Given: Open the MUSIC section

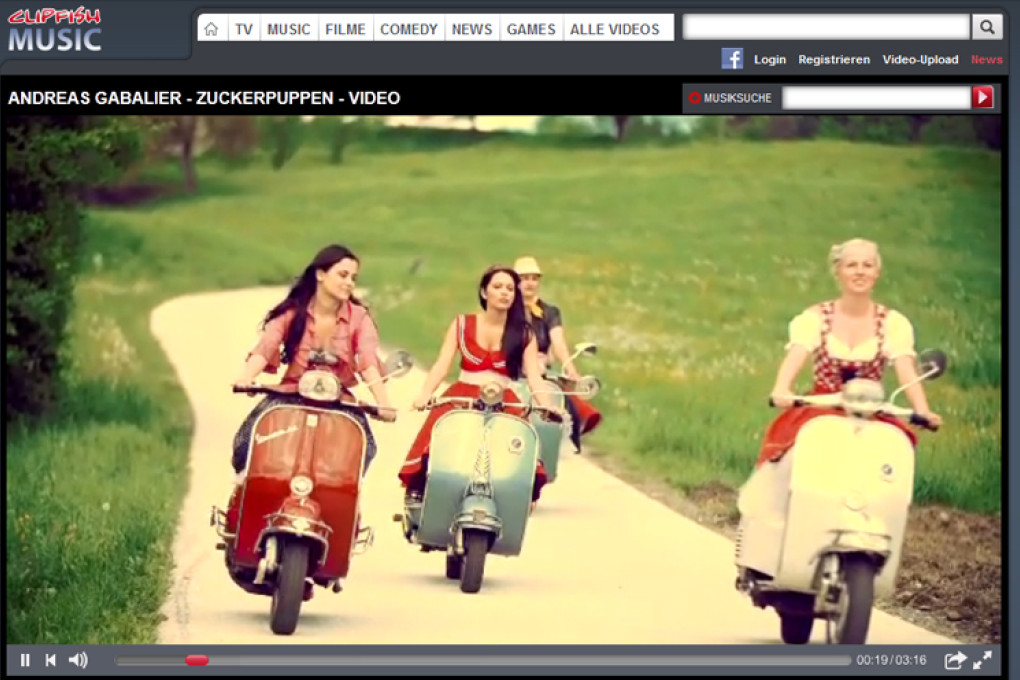Looking at the screenshot, I should pyautogui.click(x=289, y=29).
